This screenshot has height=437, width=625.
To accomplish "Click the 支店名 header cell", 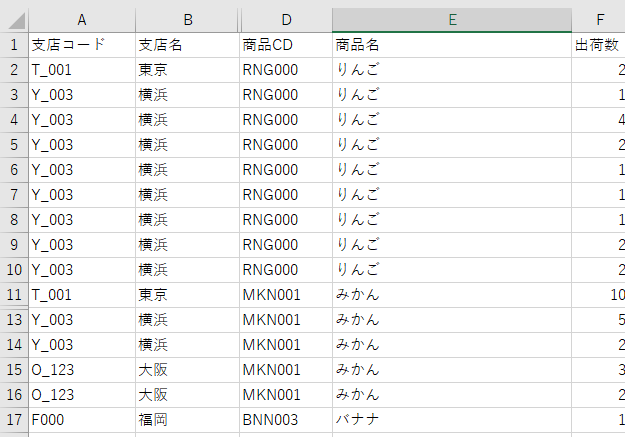I will (x=187, y=45).
